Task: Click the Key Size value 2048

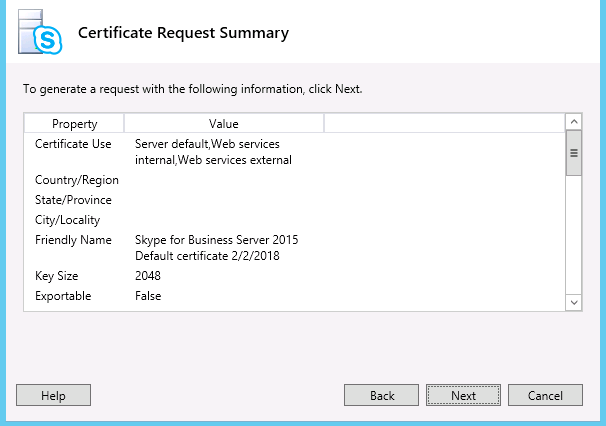Action: point(148,276)
